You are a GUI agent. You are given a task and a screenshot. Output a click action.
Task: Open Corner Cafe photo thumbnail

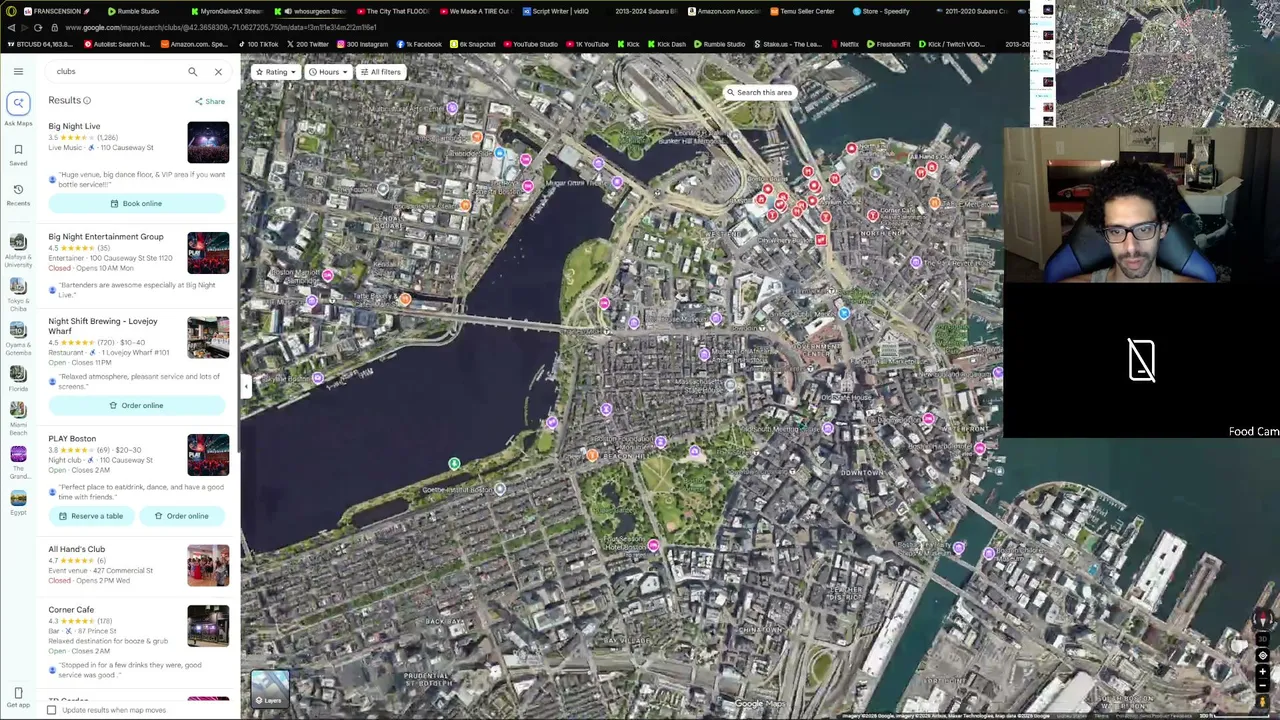click(x=208, y=626)
